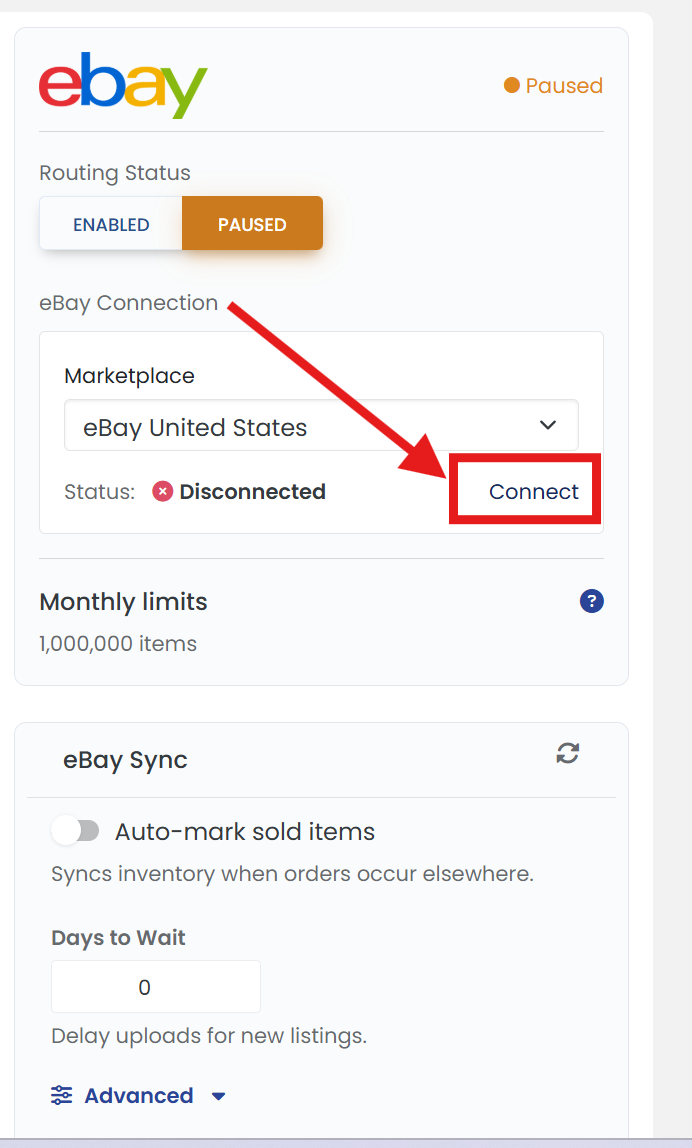Open the Monthly limits help icon

(x=592, y=601)
